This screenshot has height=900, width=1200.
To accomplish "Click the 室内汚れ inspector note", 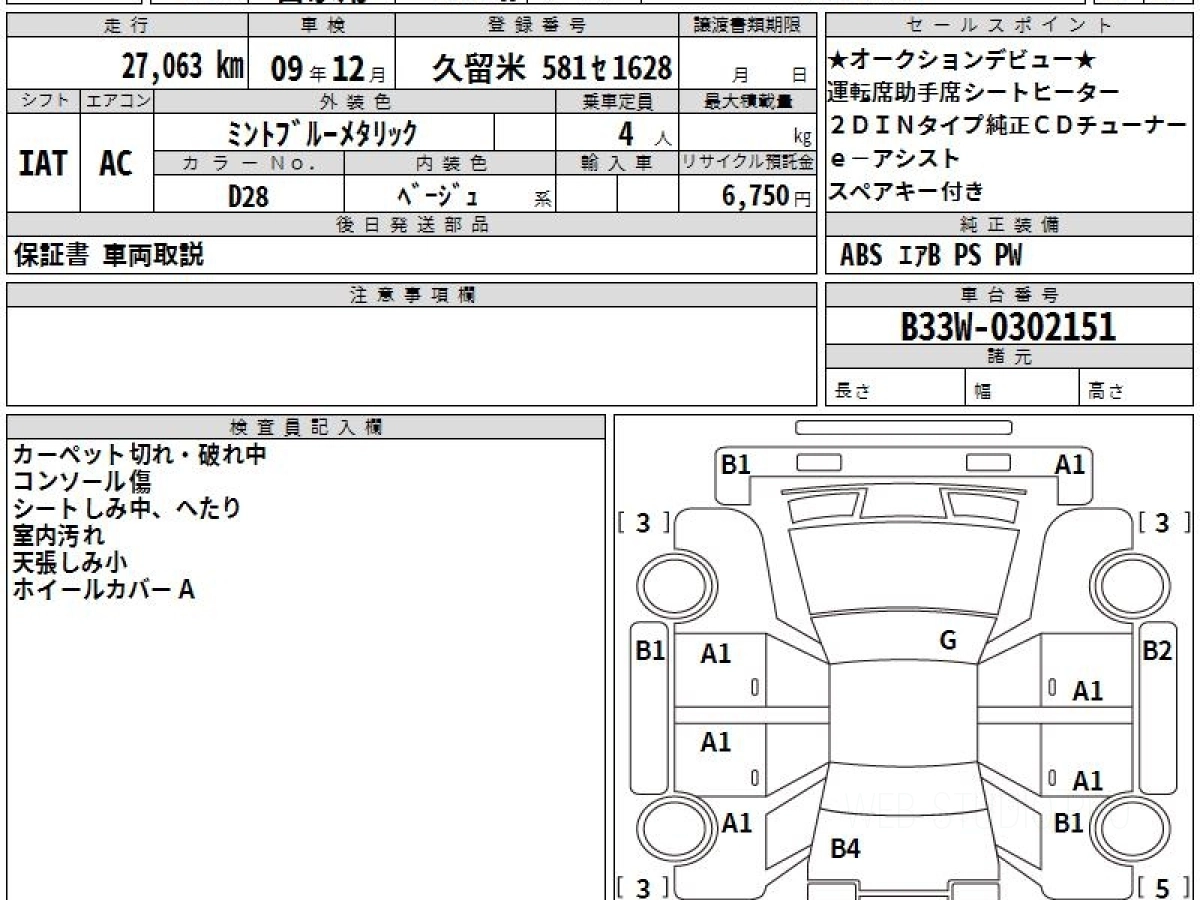I will click(59, 535).
